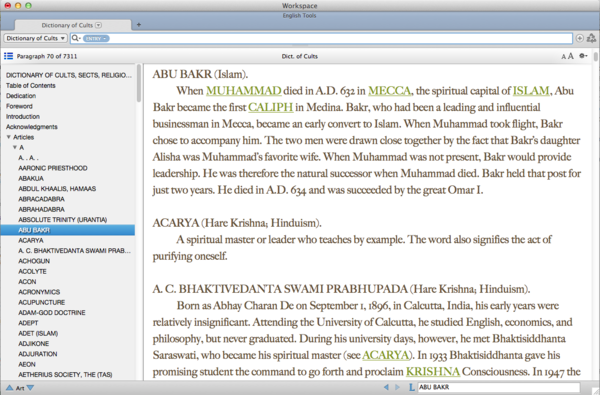Select ACON article
The width and height of the screenshot is (600, 395).
[27, 282]
